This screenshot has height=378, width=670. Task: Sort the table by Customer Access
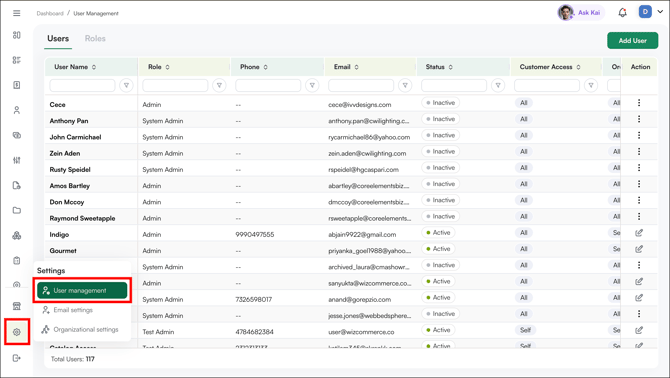tap(578, 67)
